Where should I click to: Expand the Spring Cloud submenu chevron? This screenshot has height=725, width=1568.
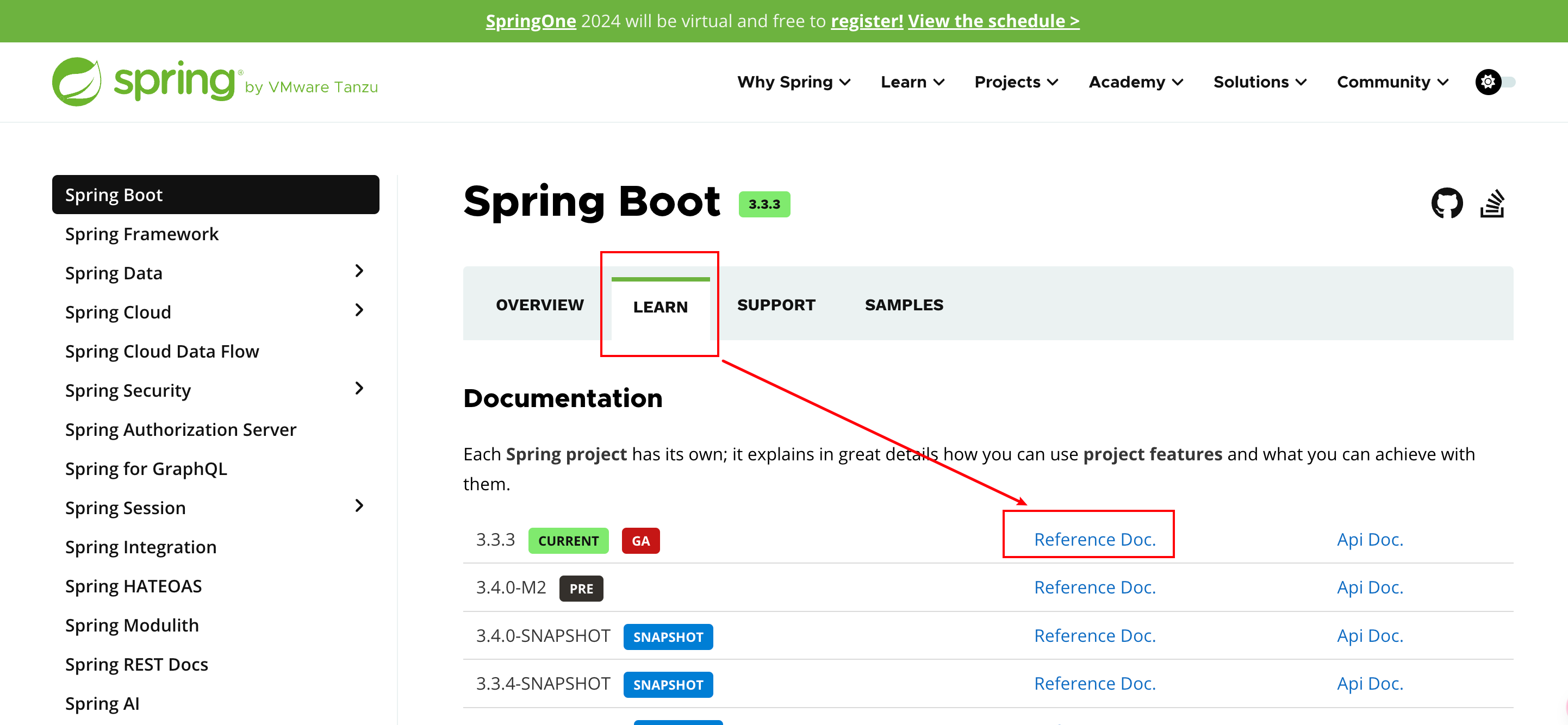(x=359, y=310)
